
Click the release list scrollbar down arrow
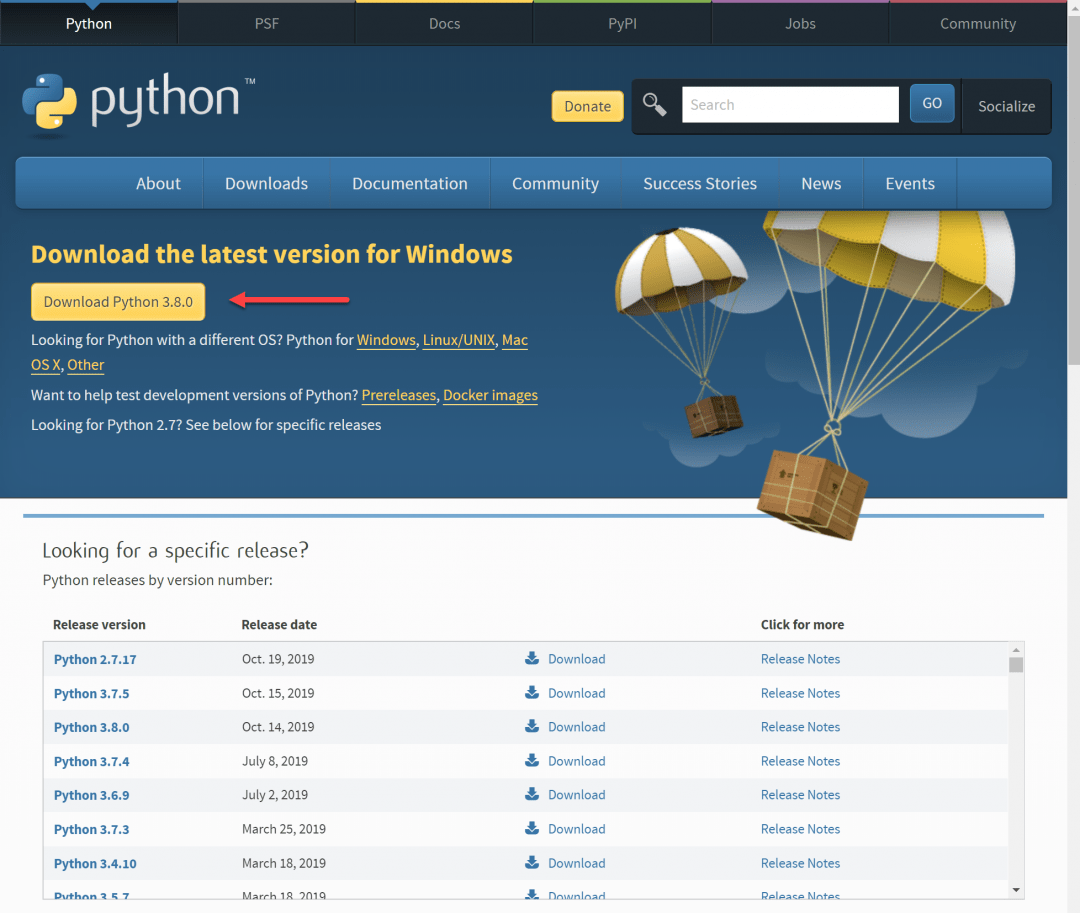point(1016,890)
